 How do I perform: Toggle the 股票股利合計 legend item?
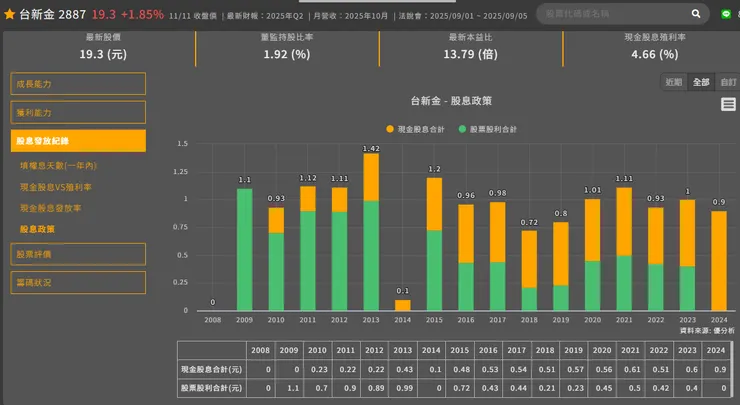[488, 129]
